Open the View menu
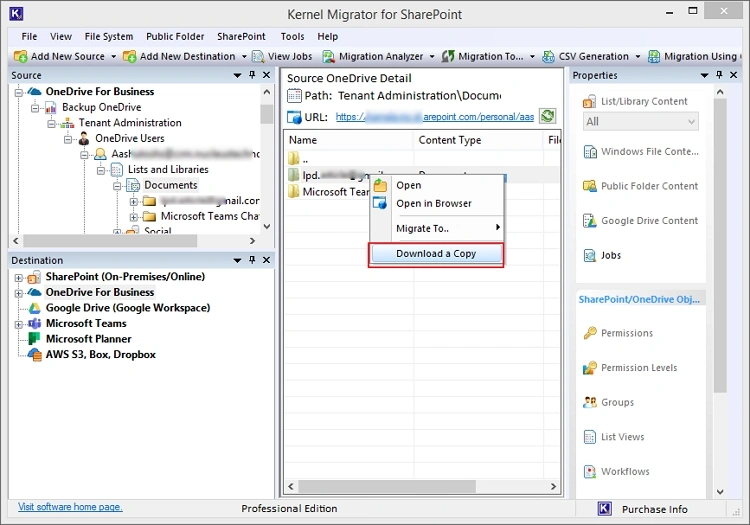This screenshot has height=525, width=750. 61,36
